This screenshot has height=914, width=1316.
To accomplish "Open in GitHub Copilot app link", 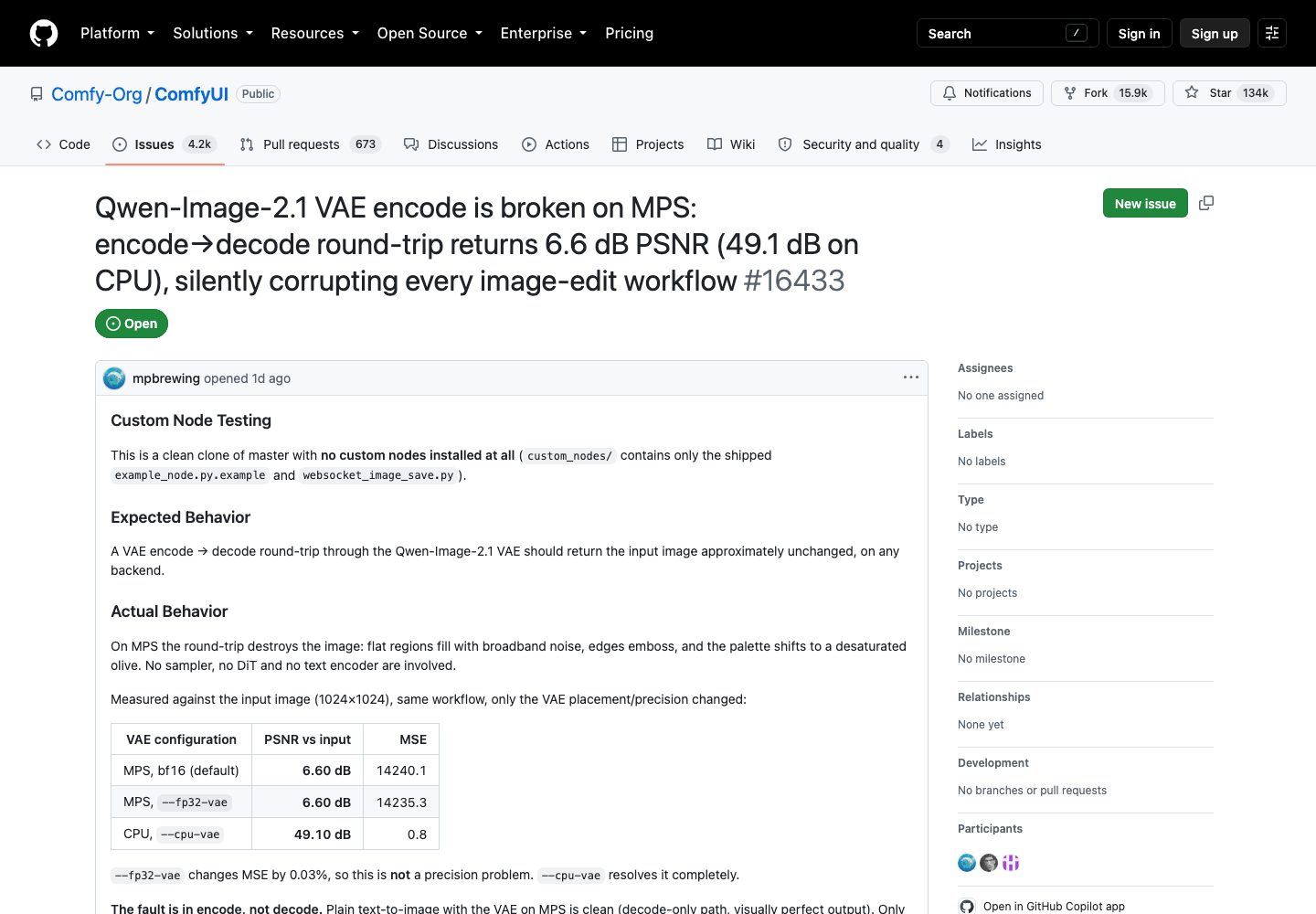I will (1054, 907).
